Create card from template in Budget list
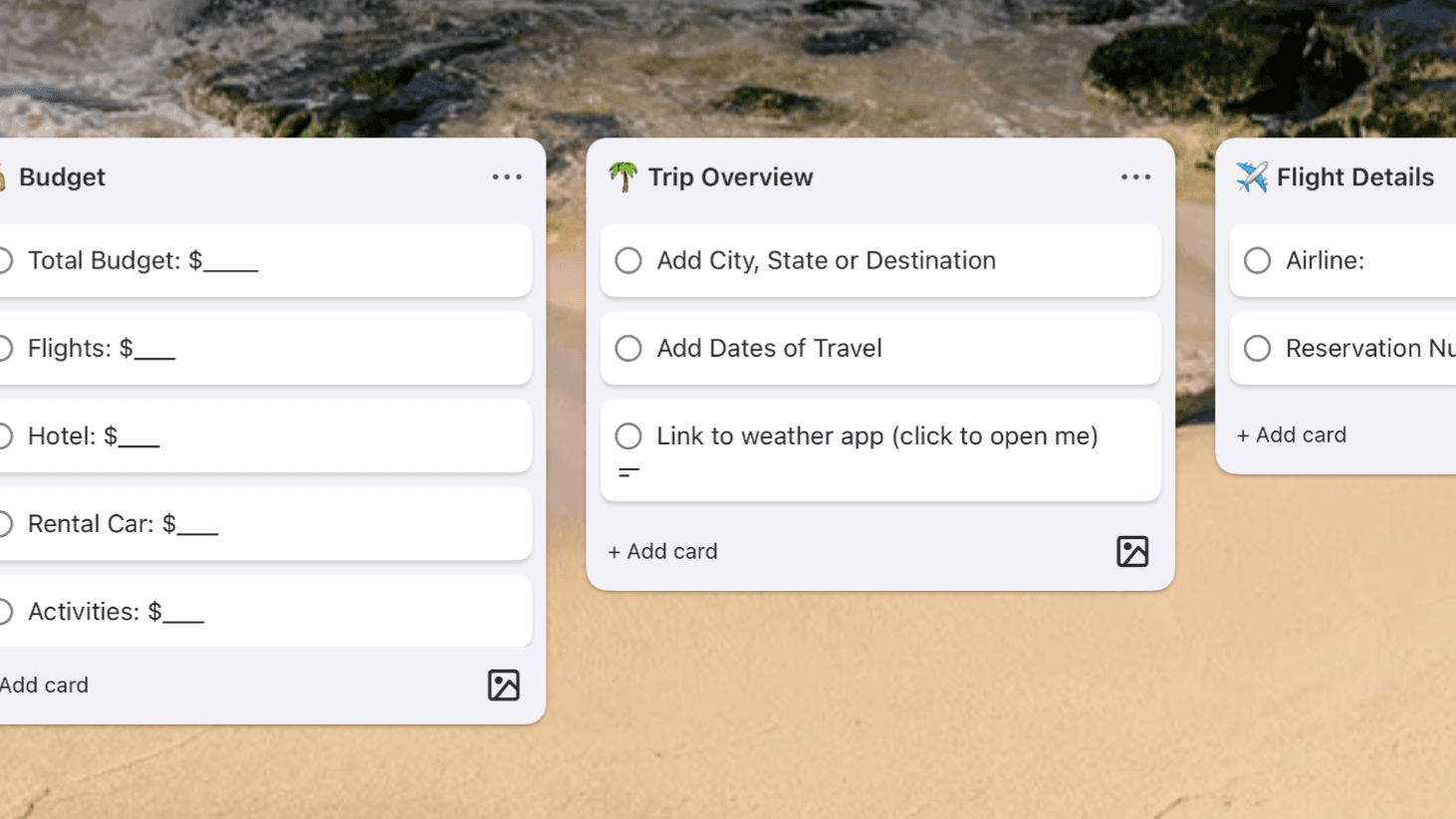The image size is (1456, 819). tap(504, 685)
